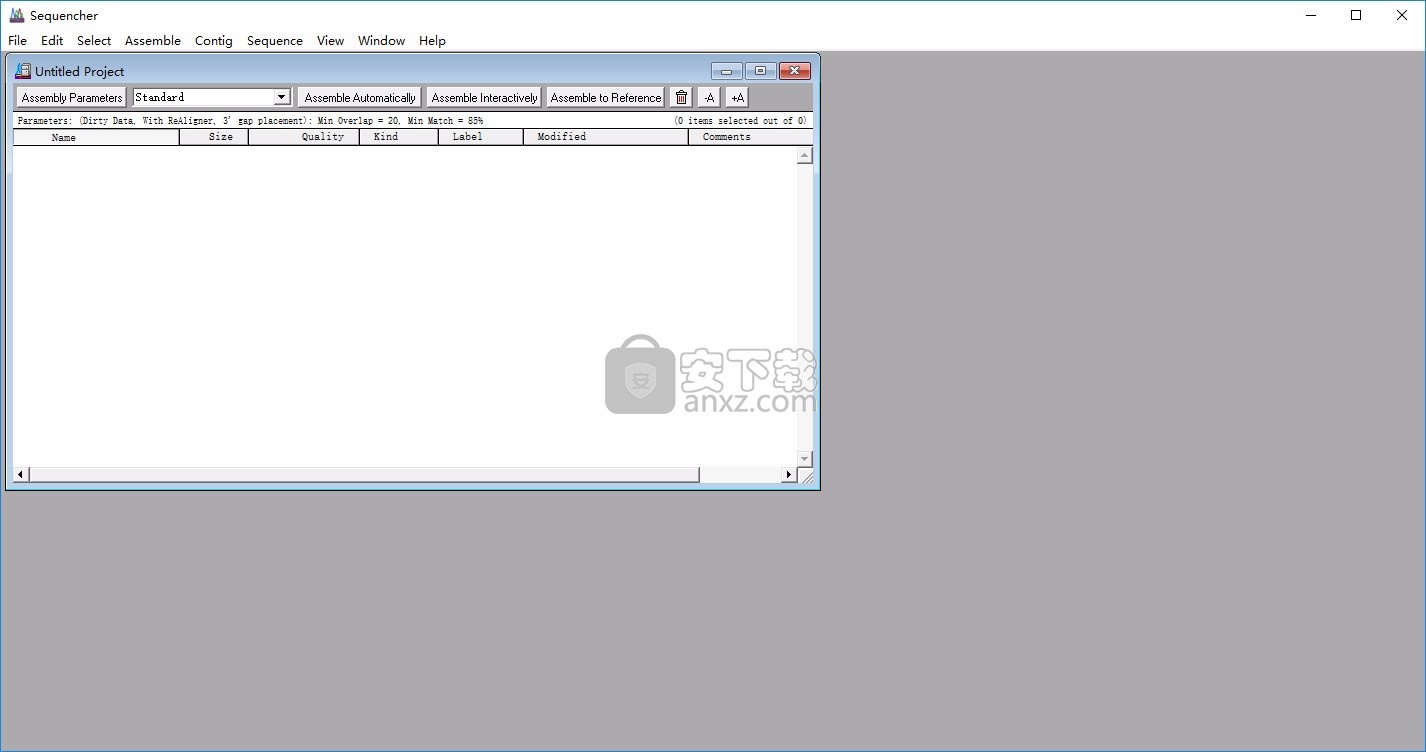Minimize the Untitled Project window
Viewport: 1426px width, 752px height.
click(727, 71)
